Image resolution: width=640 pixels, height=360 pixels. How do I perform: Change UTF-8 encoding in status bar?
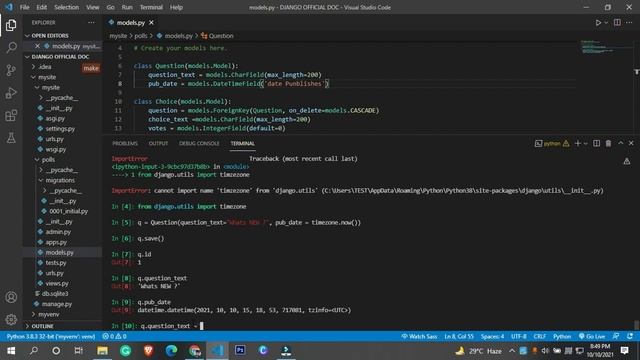[519, 336]
